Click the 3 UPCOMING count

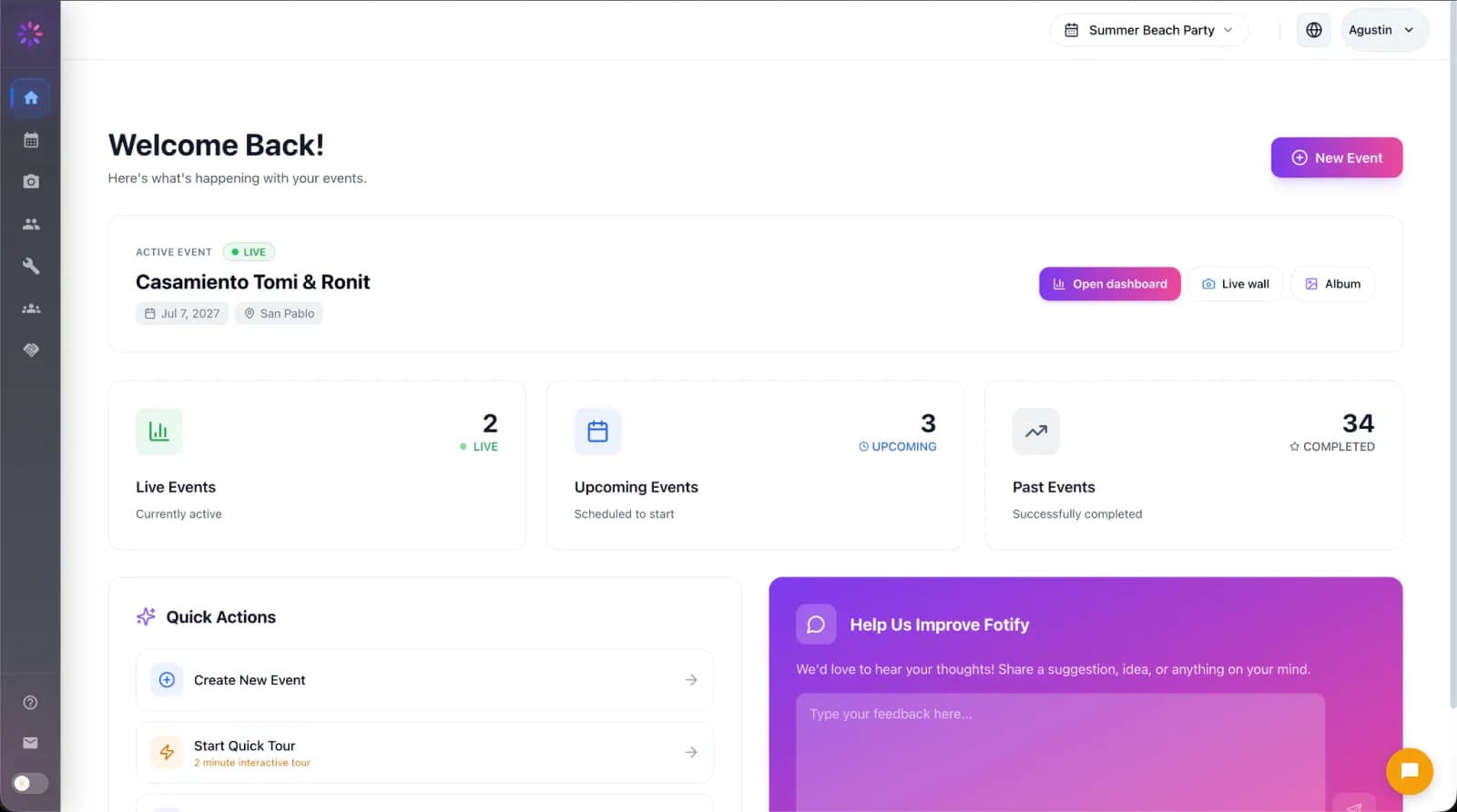(x=897, y=432)
